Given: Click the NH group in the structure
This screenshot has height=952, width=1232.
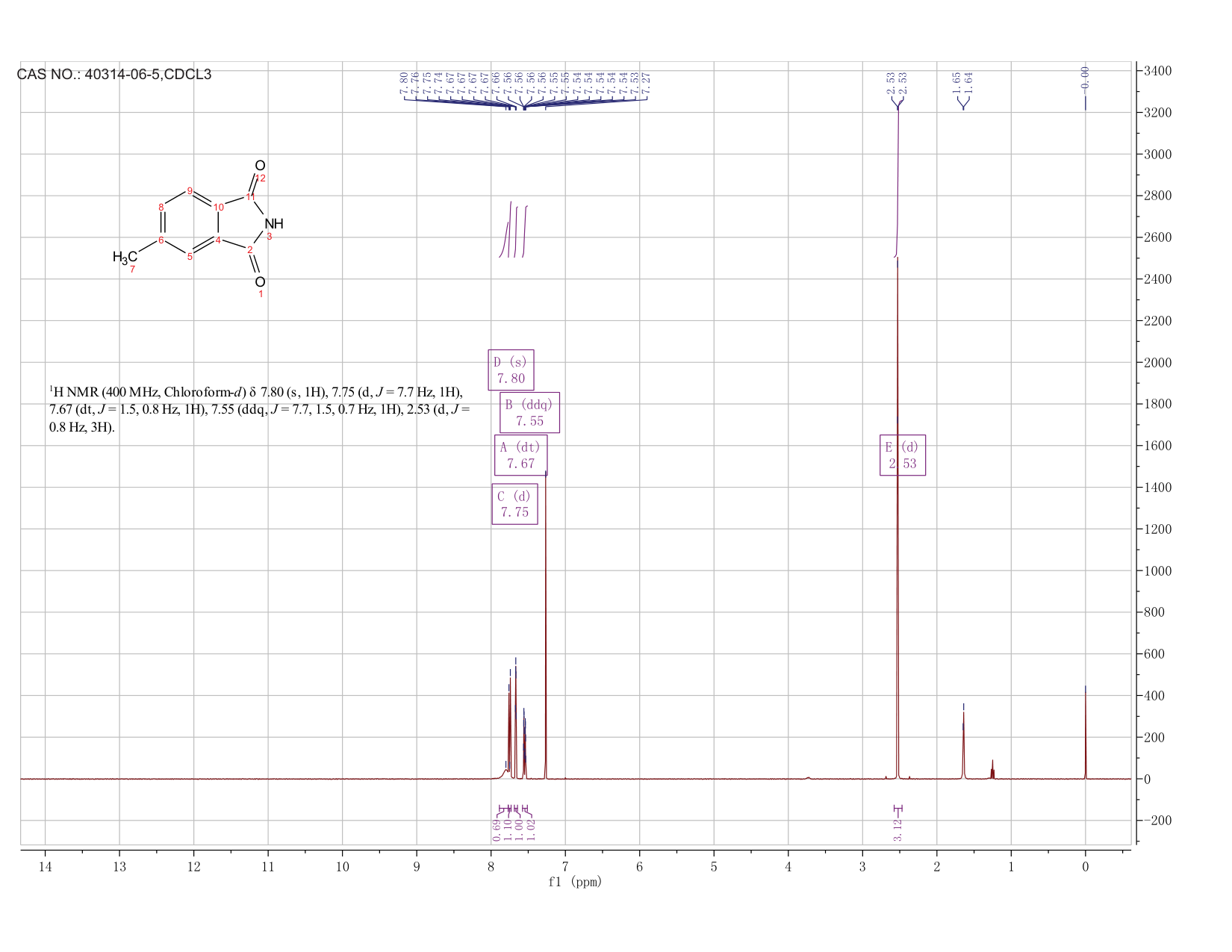Looking at the screenshot, I should tap(274, 223).
